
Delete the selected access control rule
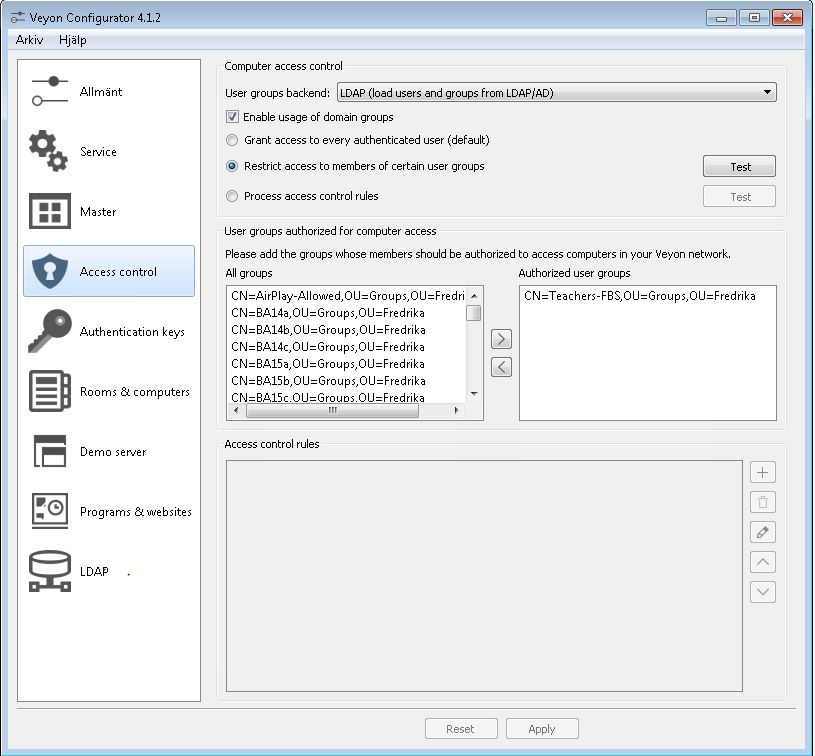[x=763, y=502]
